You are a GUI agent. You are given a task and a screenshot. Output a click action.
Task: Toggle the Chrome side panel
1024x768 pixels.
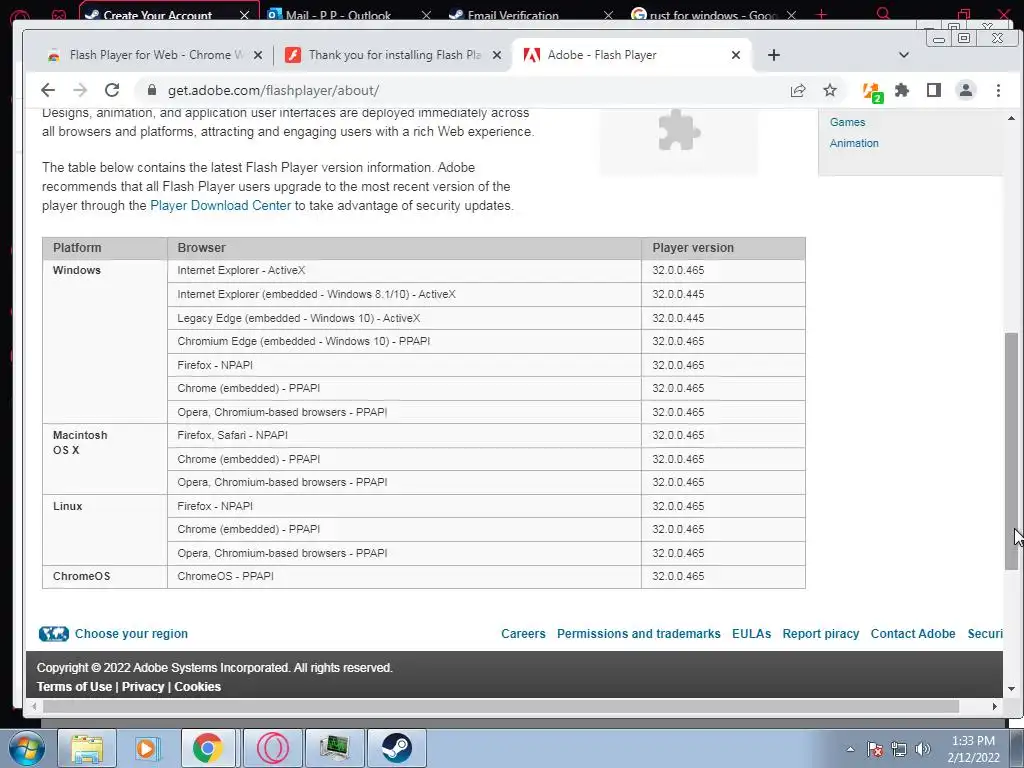[934, 90]
